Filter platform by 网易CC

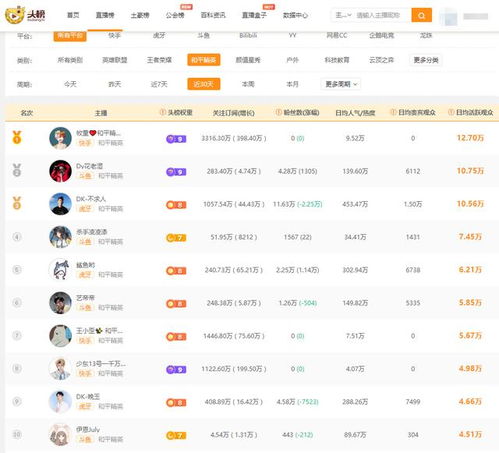pyautogui.click(x=337, y=35)
